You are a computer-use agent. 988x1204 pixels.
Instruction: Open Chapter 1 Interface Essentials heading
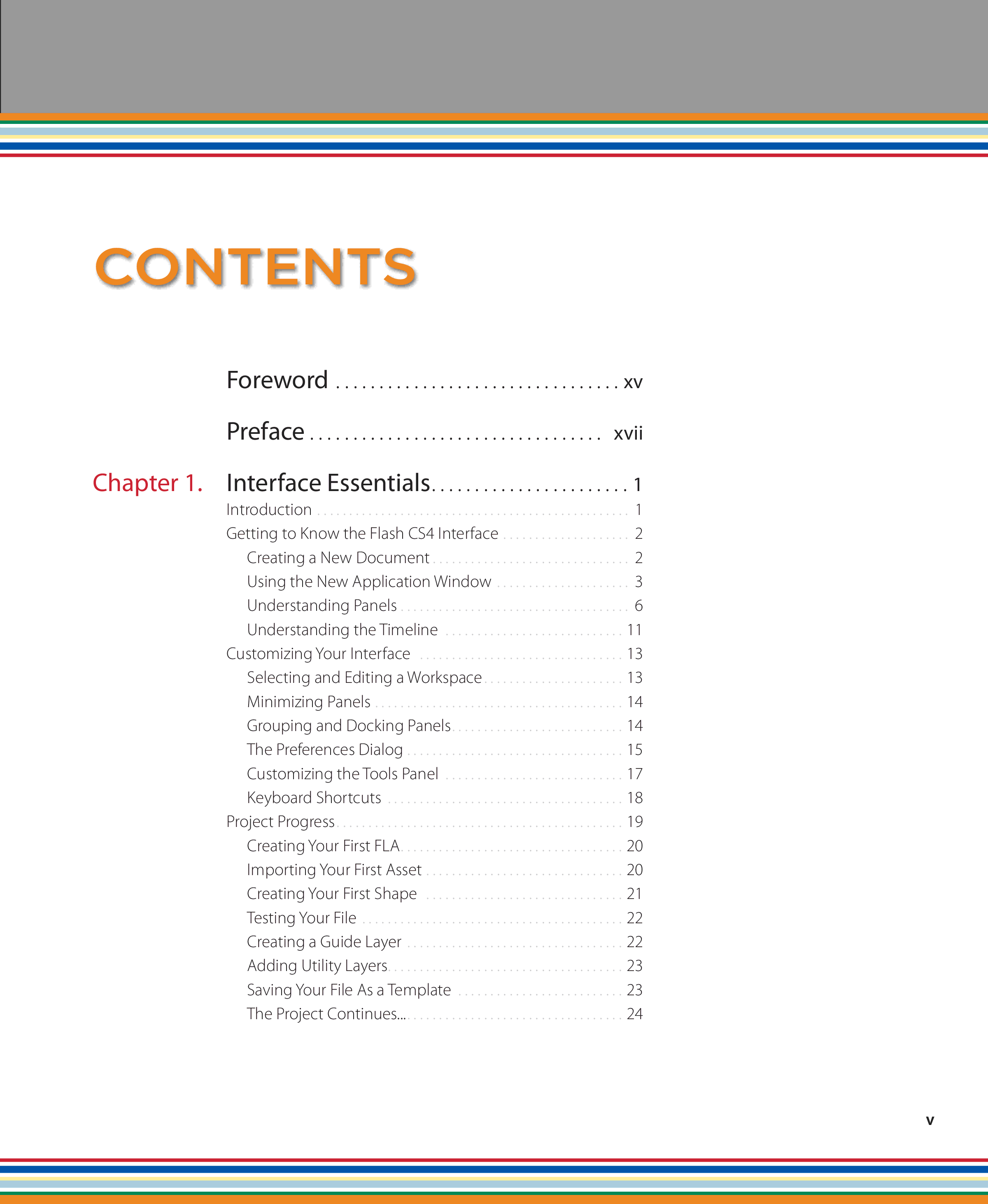click(328, 483)
